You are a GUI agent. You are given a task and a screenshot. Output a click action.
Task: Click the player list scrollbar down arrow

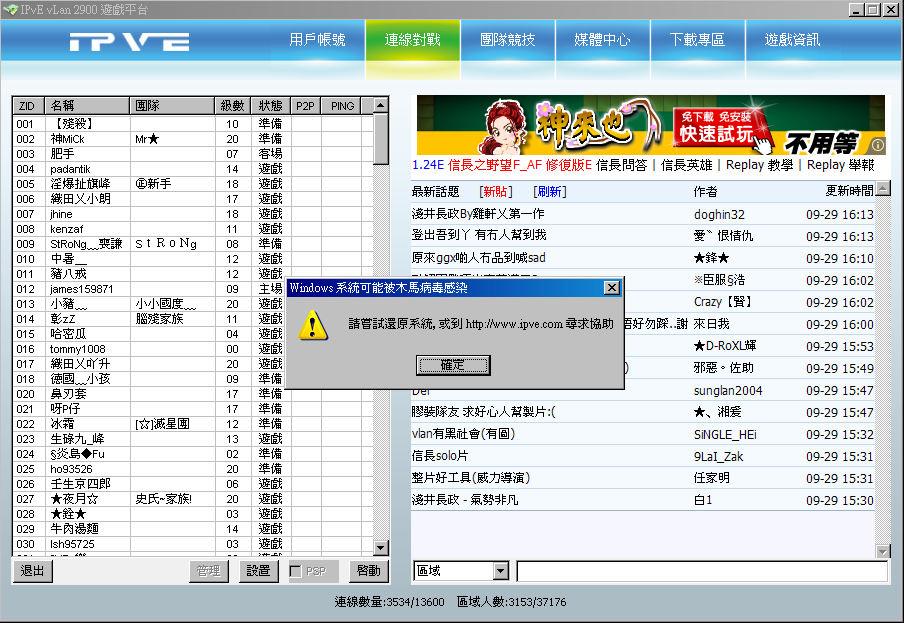(378, 548)
